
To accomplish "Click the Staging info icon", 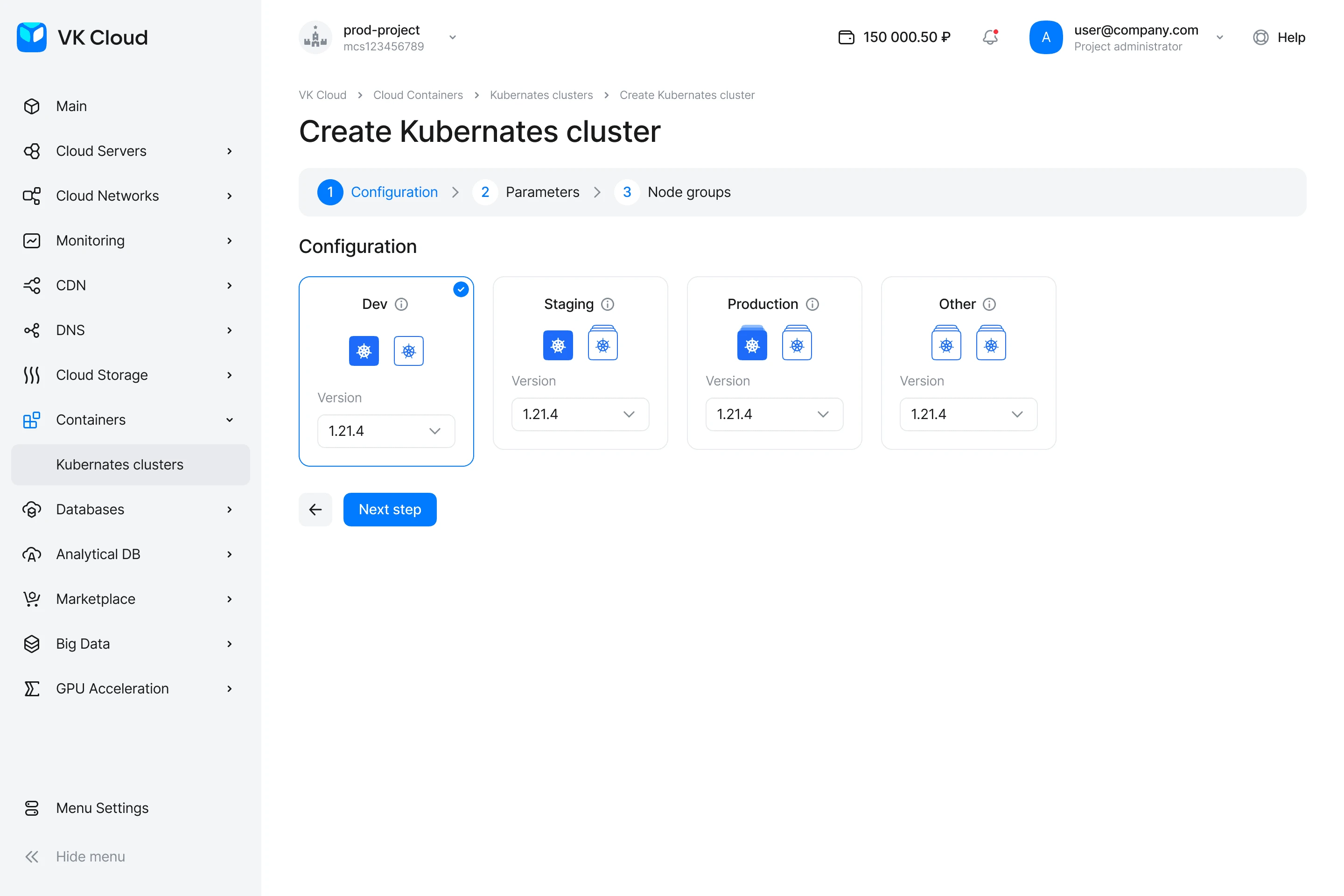I will (x=608, y=304).
